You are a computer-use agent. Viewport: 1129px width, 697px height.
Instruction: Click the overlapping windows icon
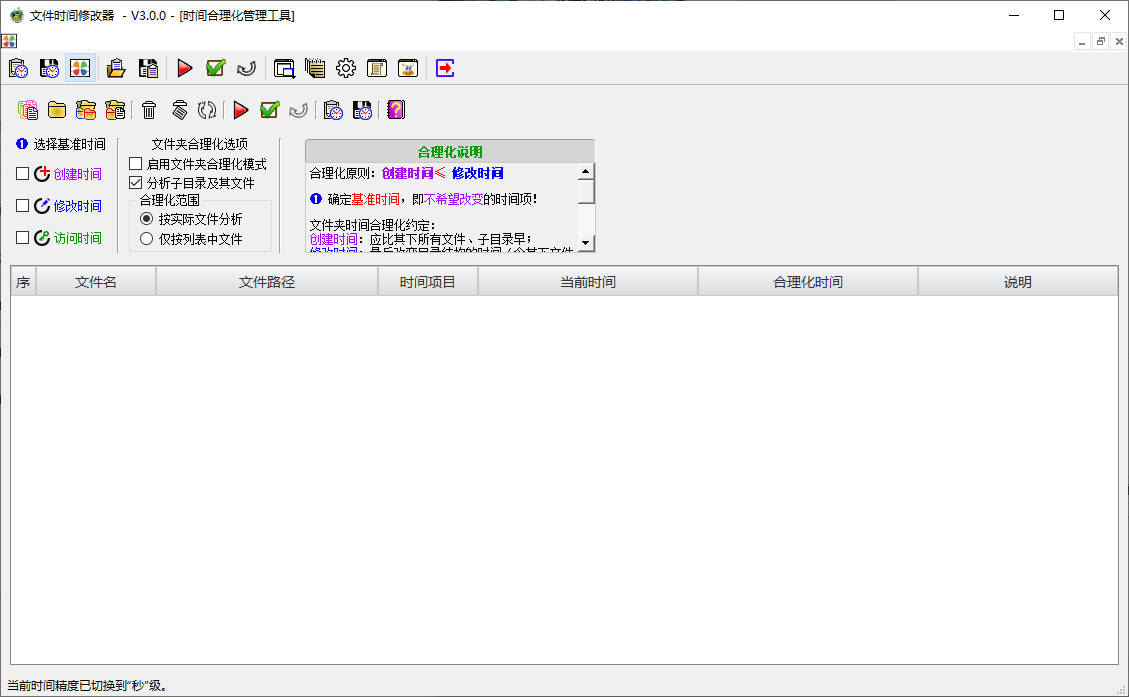284,68
